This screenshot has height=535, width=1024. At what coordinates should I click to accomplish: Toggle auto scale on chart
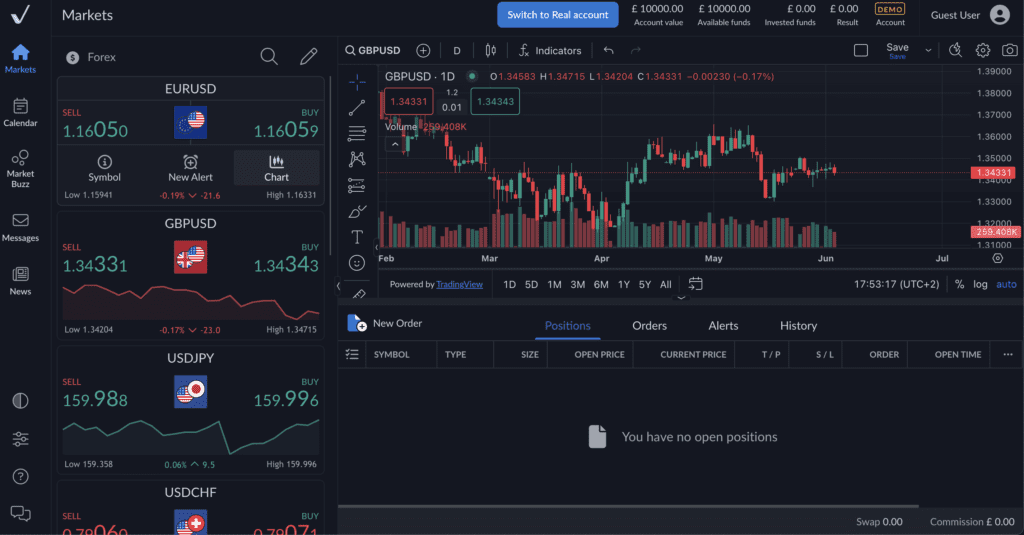pyautogui.click(x=1006, y=284)
